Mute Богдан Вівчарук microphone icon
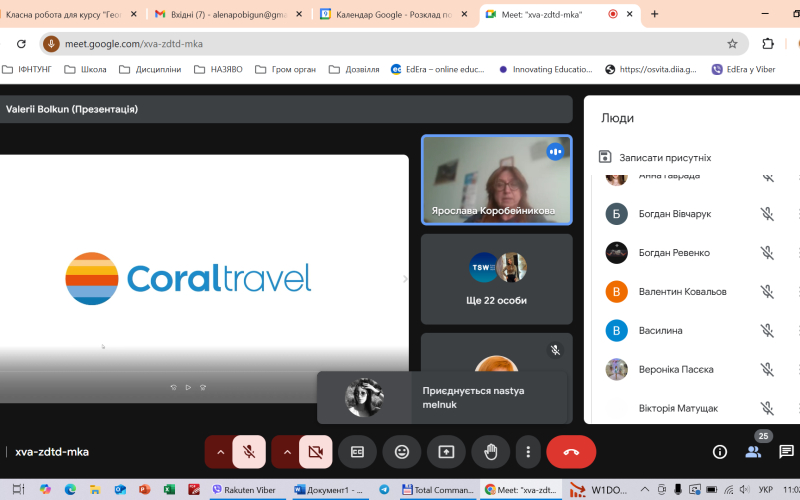 tap(767, 214)
